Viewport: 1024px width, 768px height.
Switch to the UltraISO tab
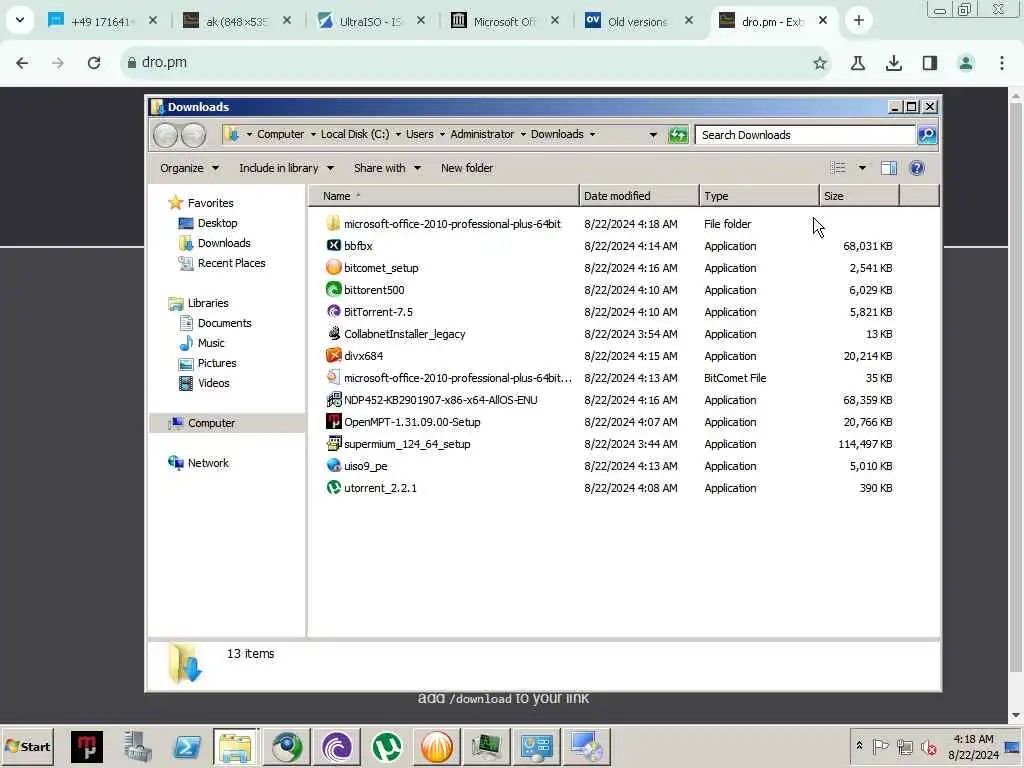[x=371, y=21]
